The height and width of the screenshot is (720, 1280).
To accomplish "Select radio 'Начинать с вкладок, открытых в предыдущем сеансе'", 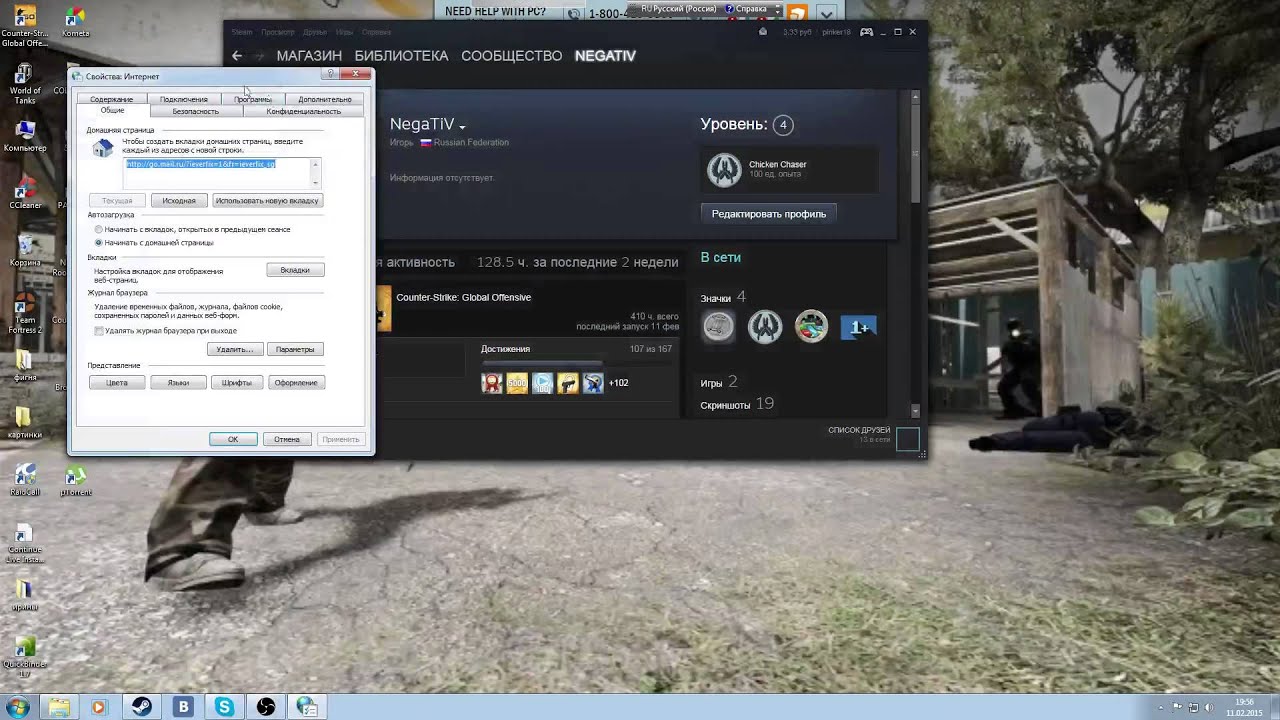I will click(99, 230).
